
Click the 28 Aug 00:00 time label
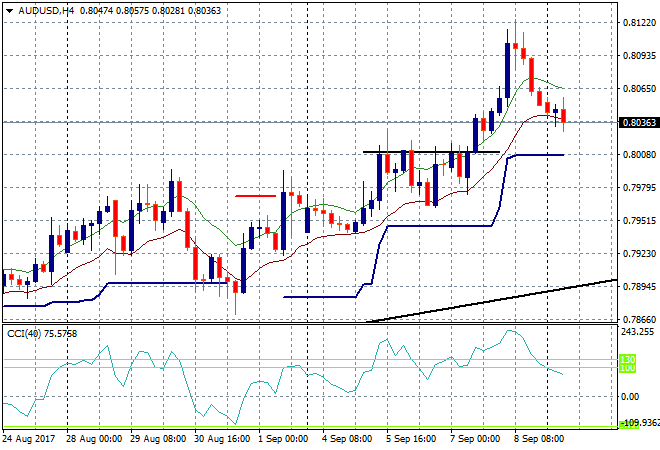94,439
